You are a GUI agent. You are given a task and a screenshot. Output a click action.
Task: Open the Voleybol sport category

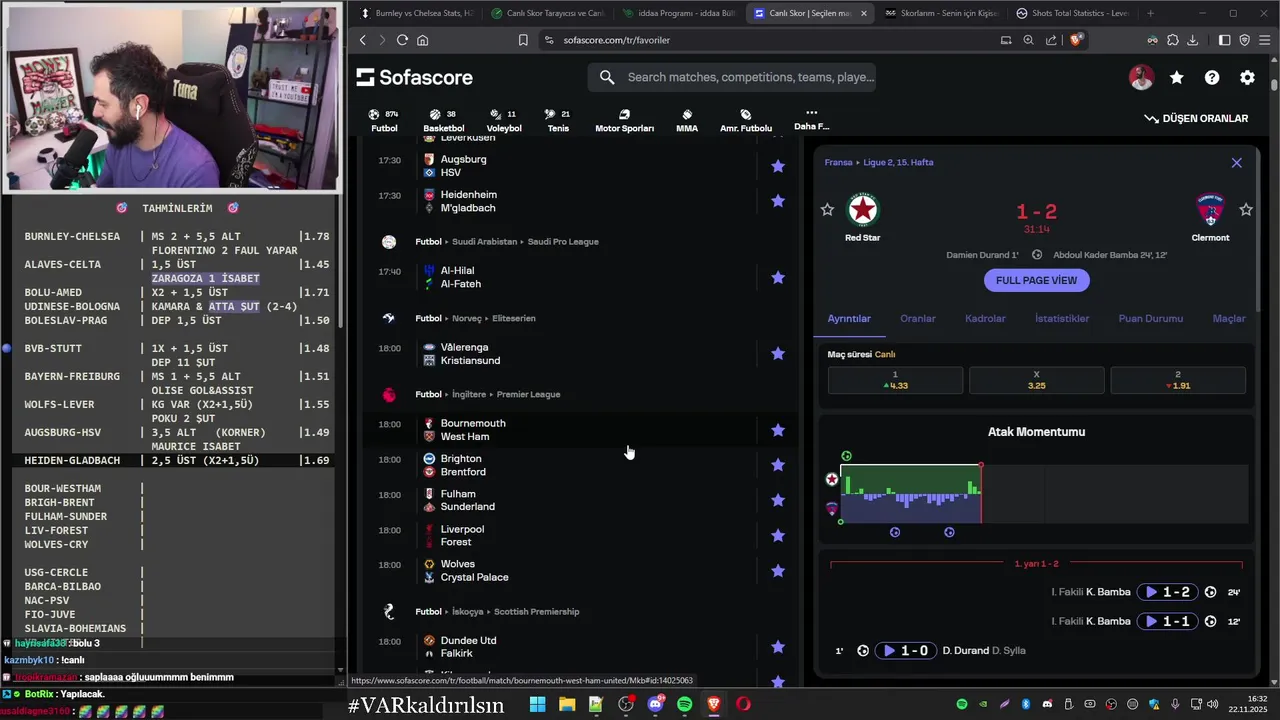click(504, 121)
